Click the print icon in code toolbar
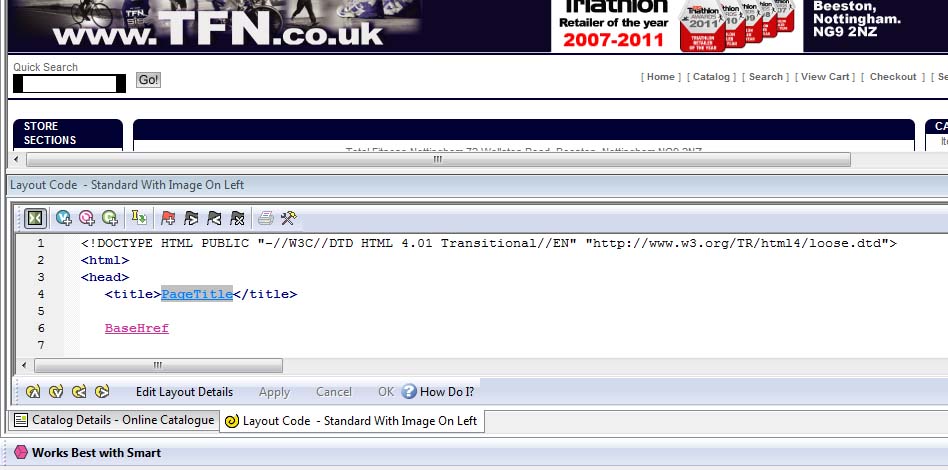The width and height of the screenshot is (948, 470). click(x=266, y=218)
